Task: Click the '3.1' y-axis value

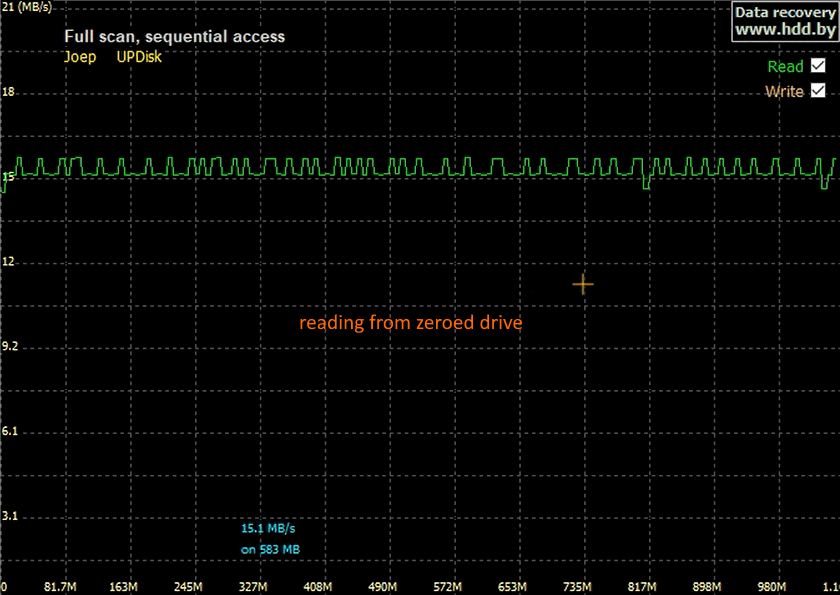Action: click(10, 516)
